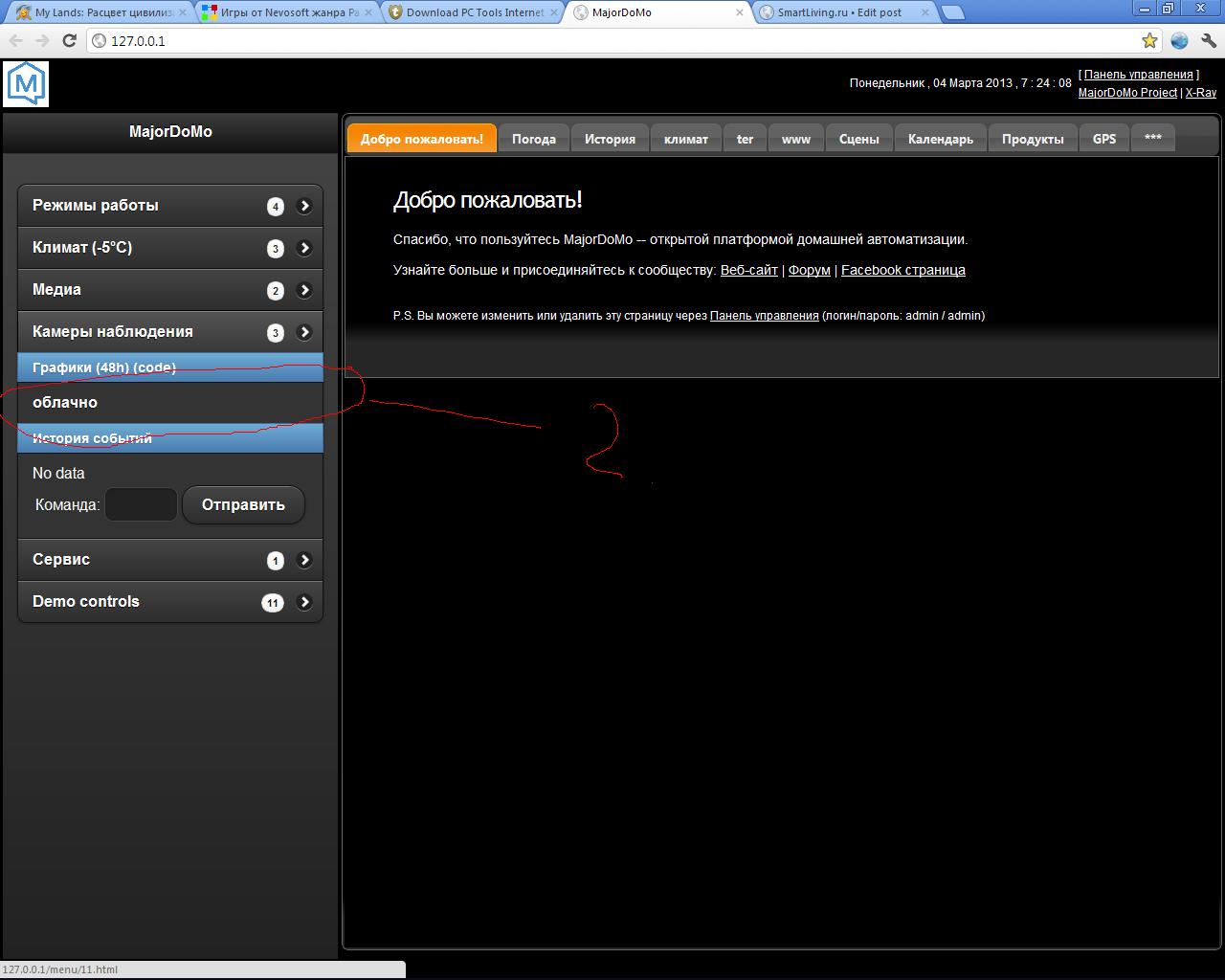Switch to the *** tab
1225x980 pixels.
tap(1153, 139)
